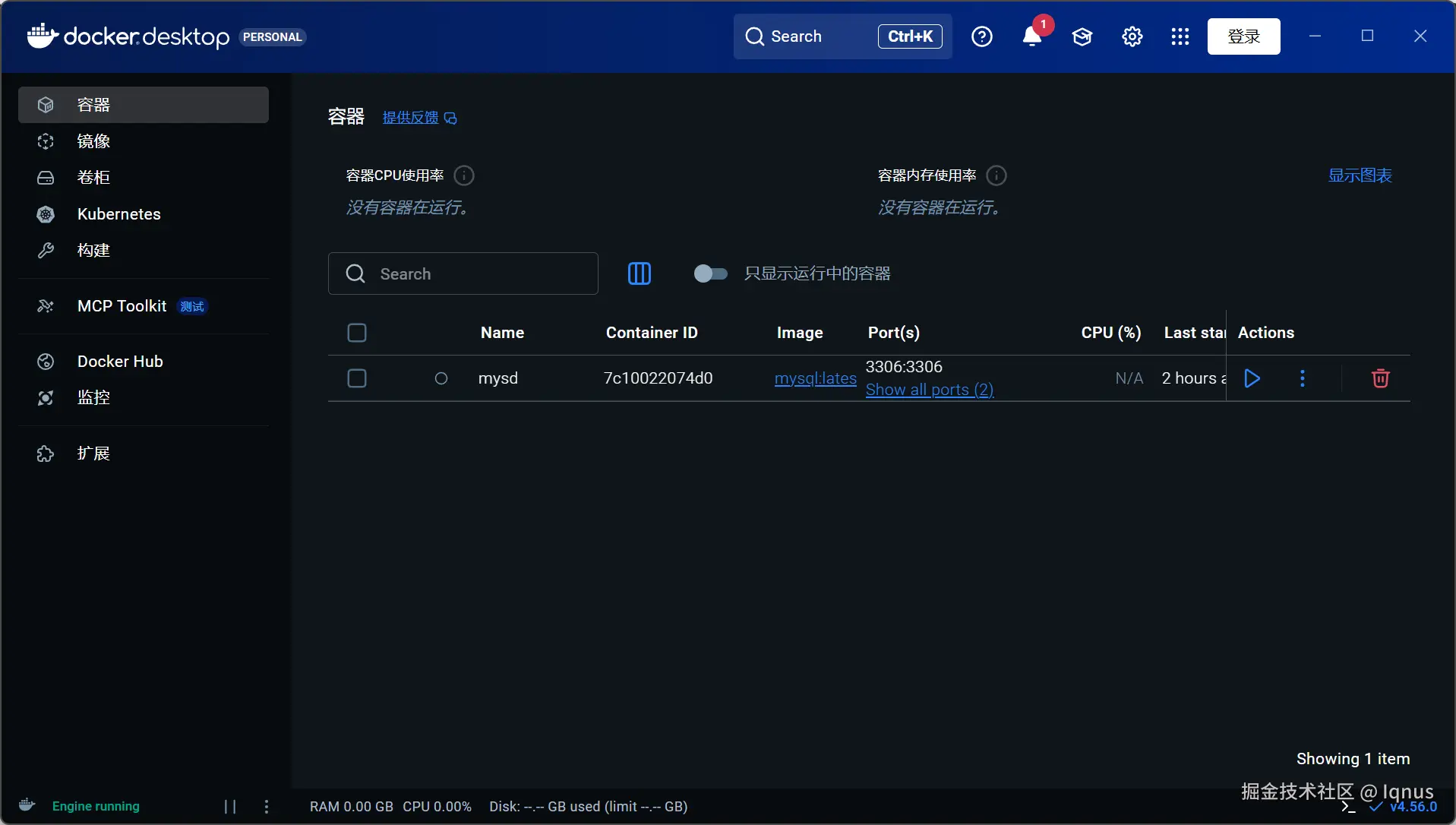The image size is (1456, 825).
Task: Open 构建 in the sidebar
Action: 144,251
